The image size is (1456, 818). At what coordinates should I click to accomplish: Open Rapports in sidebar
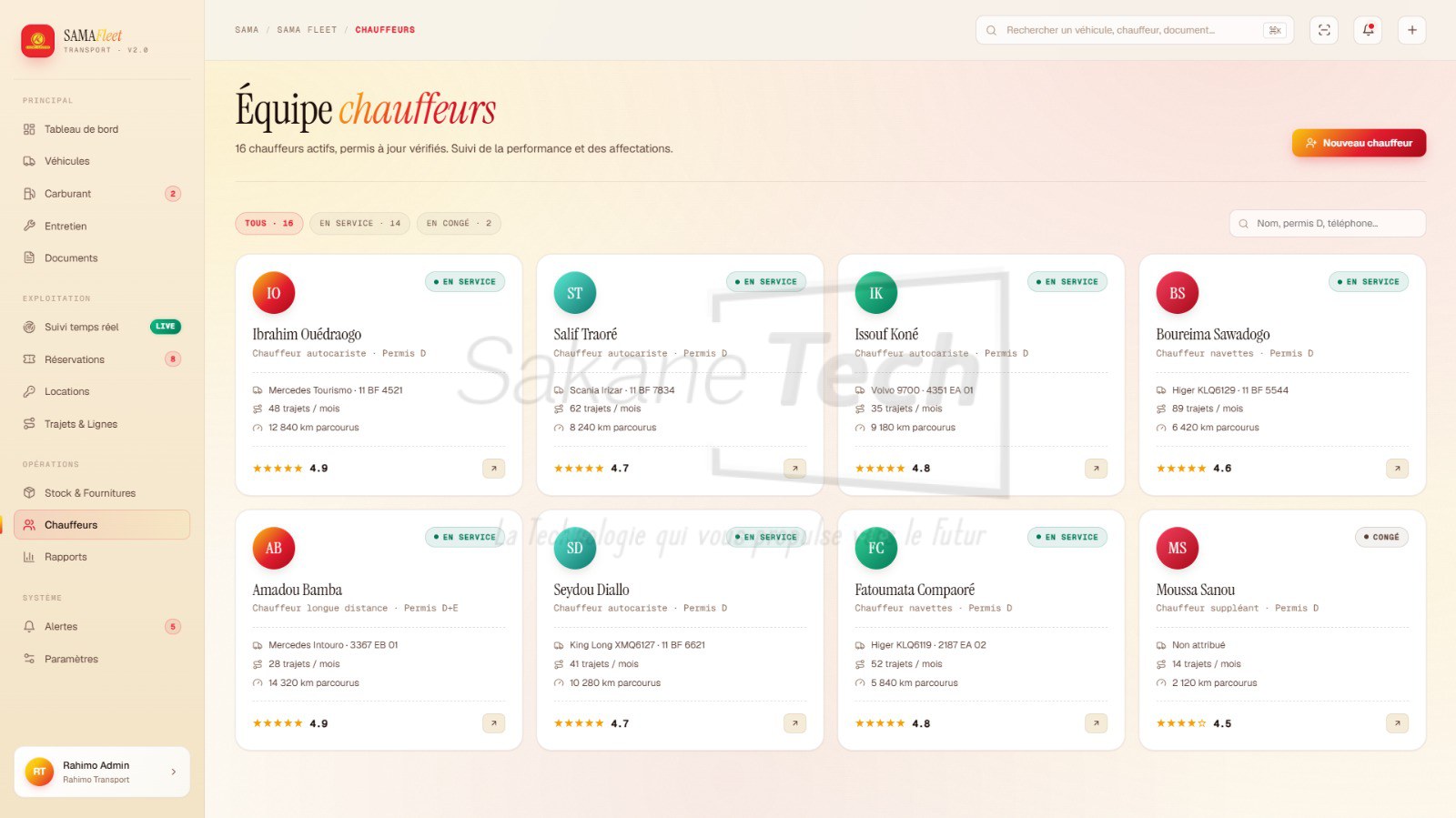(102, 557)
